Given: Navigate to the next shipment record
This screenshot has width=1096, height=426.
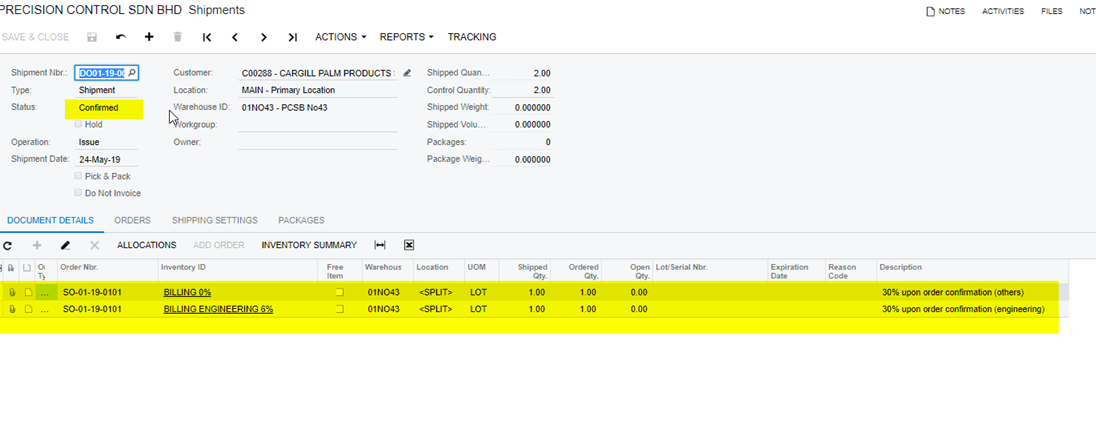Looking at the screenshot, I should pos(264,37).
